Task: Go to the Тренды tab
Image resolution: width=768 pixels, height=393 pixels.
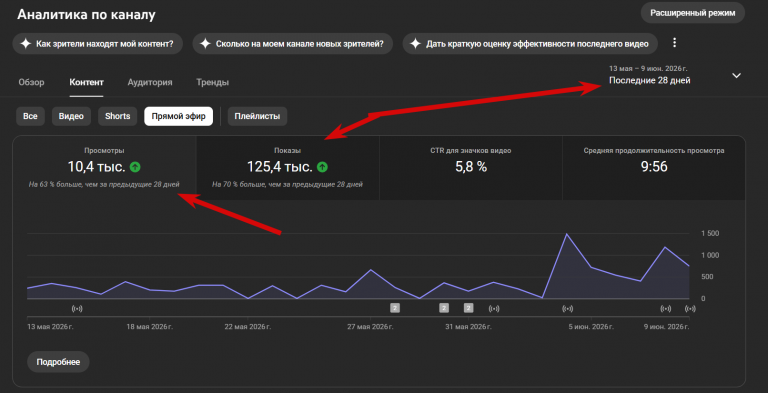Action: 213,82
